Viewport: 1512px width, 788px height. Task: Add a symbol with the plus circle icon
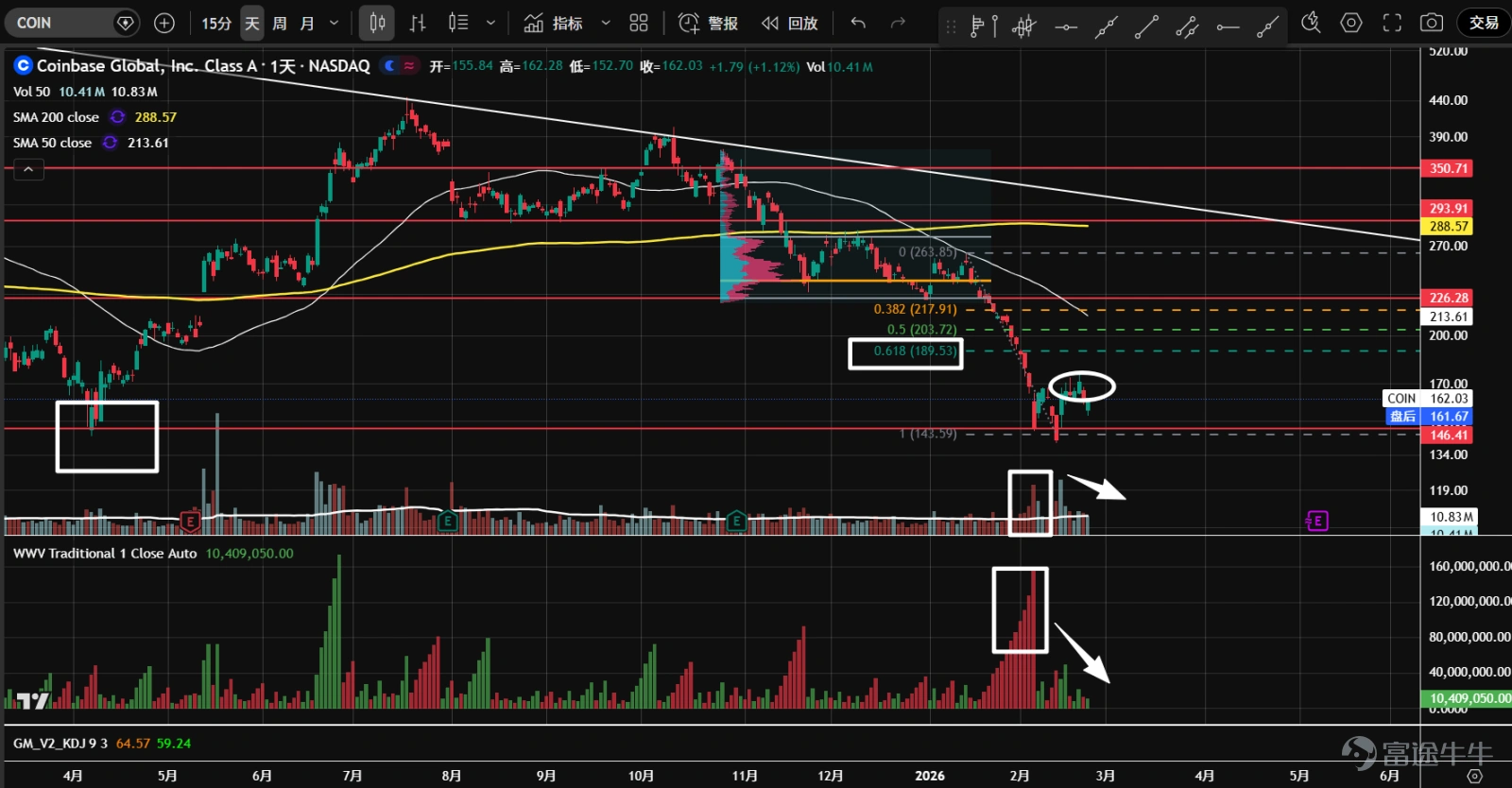[164, 23]
